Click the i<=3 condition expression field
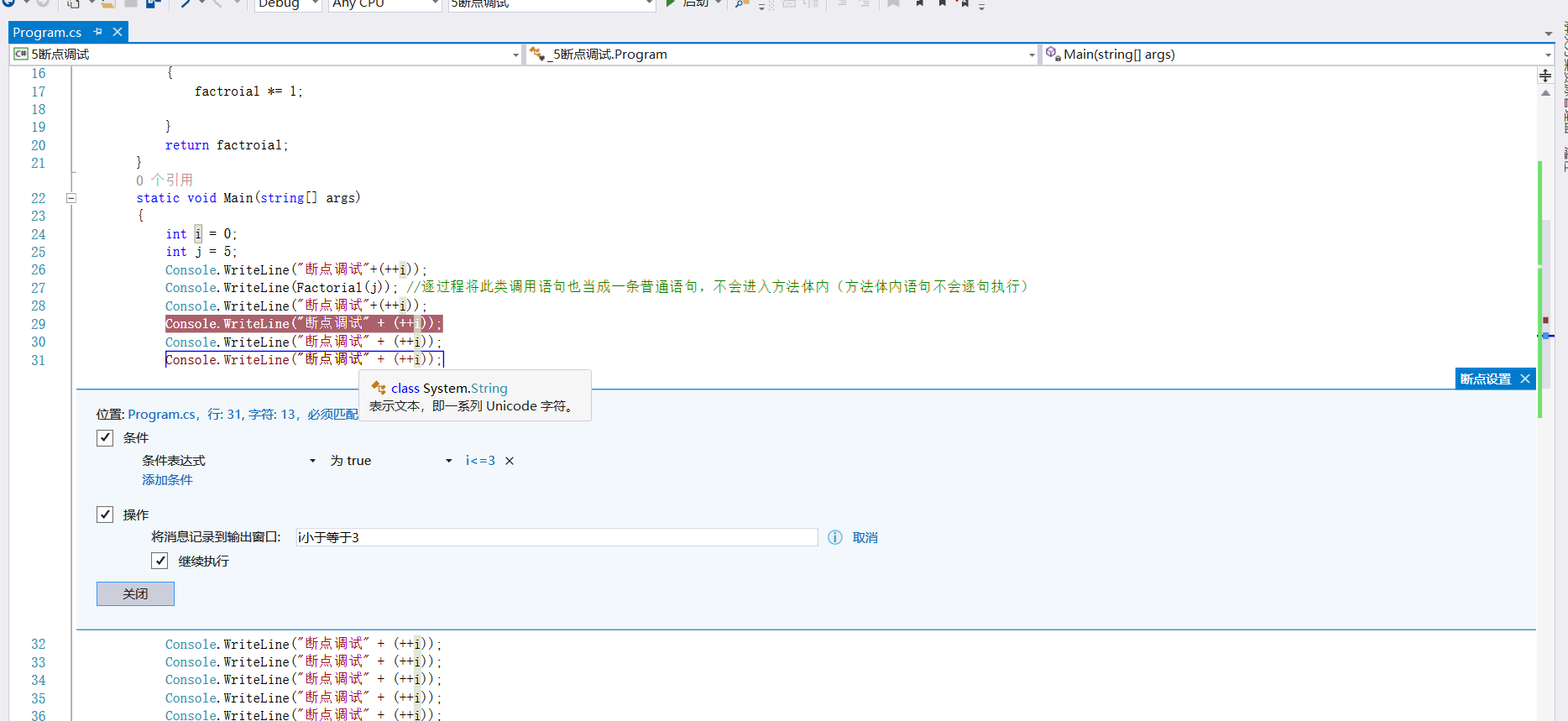This screenshot has height=721, width=1568. point(480,461)
